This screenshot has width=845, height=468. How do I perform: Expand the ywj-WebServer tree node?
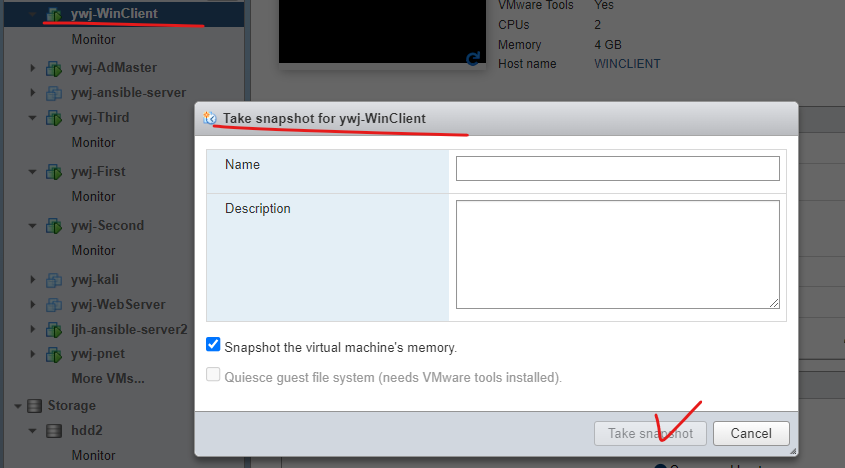tap(32, 304)
